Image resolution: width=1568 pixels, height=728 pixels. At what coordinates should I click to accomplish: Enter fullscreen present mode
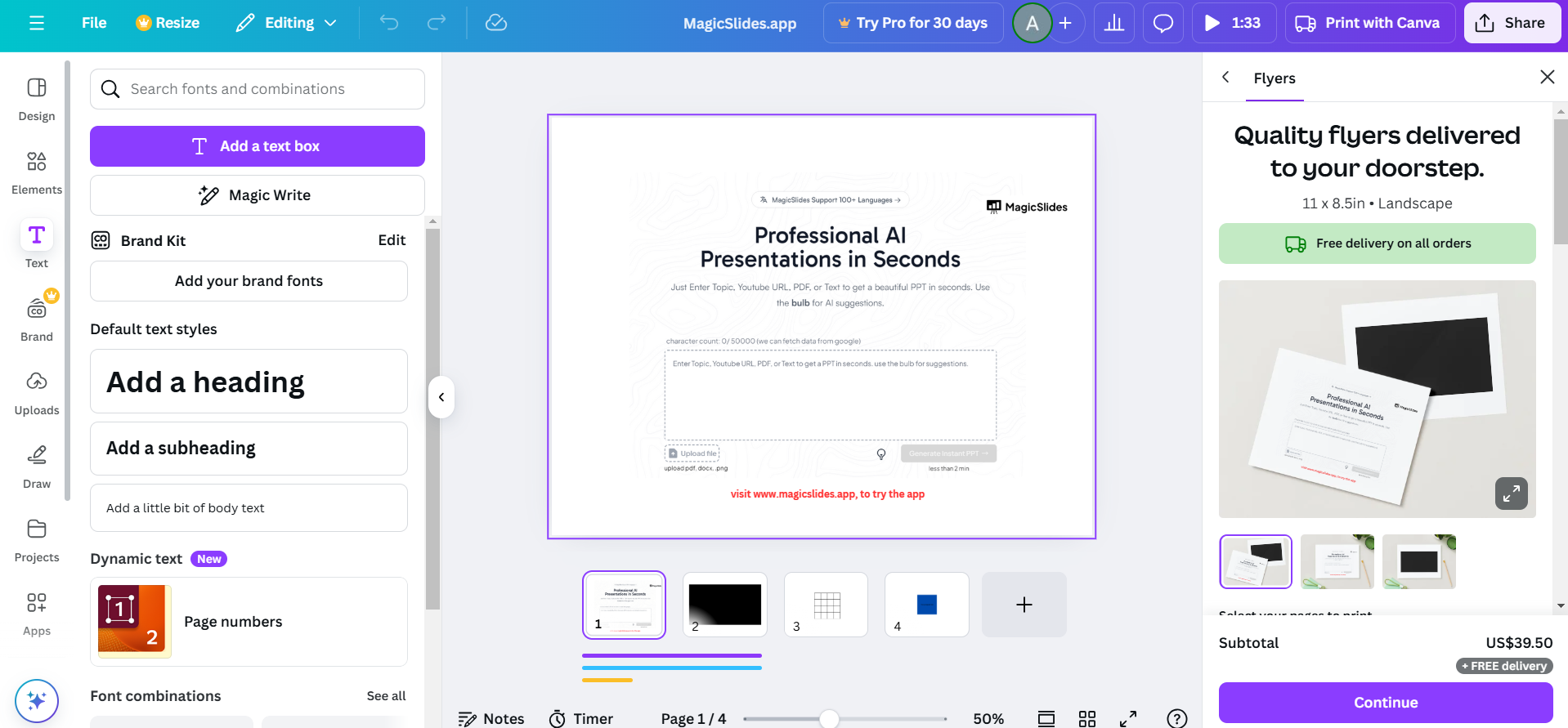[1128, 719]
